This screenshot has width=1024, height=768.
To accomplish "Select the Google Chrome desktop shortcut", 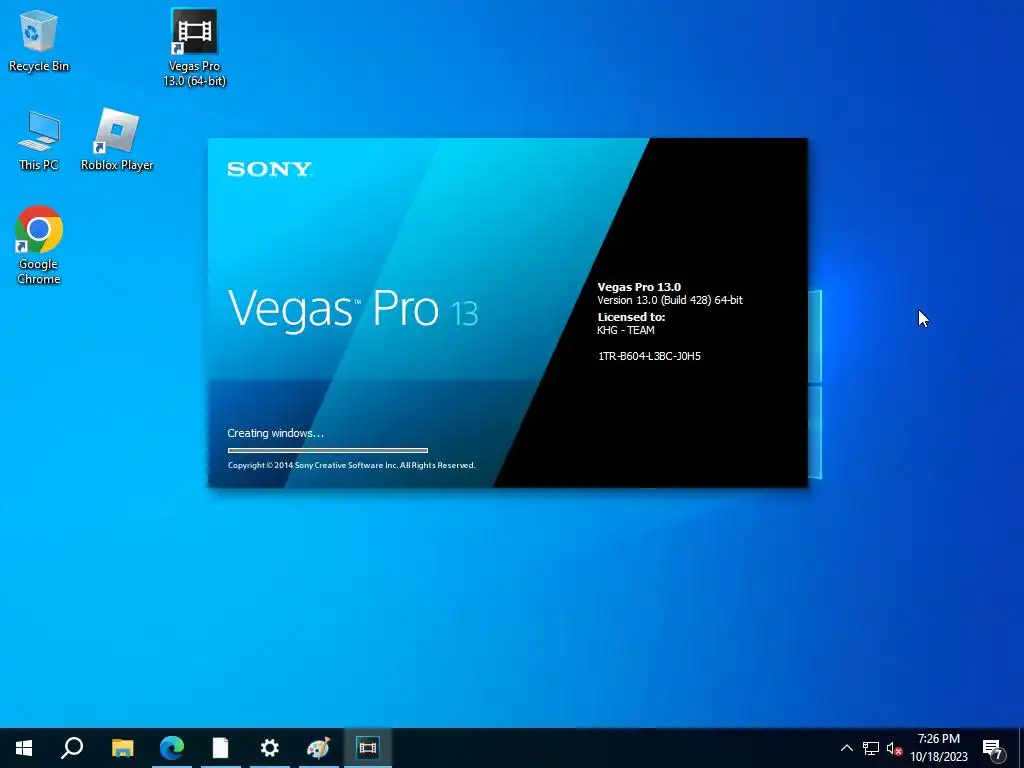I will pyautogui.click(x=39, y=246).
